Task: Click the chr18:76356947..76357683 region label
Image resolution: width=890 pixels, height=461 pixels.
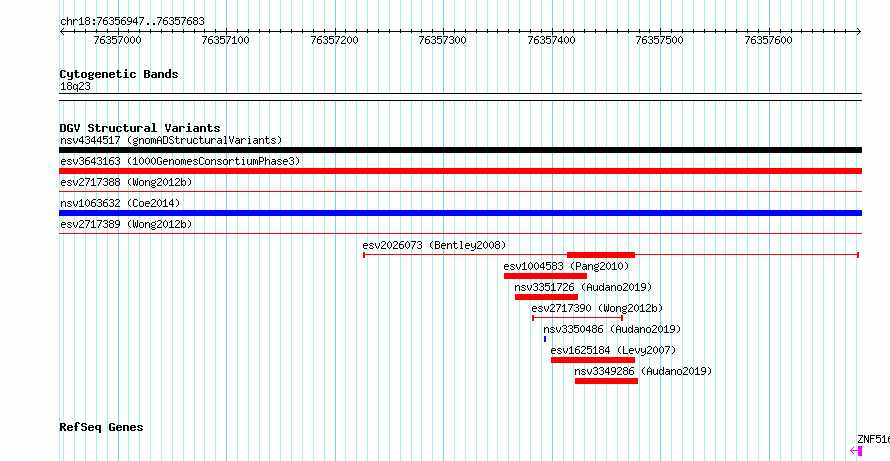Action: [132, 22]
